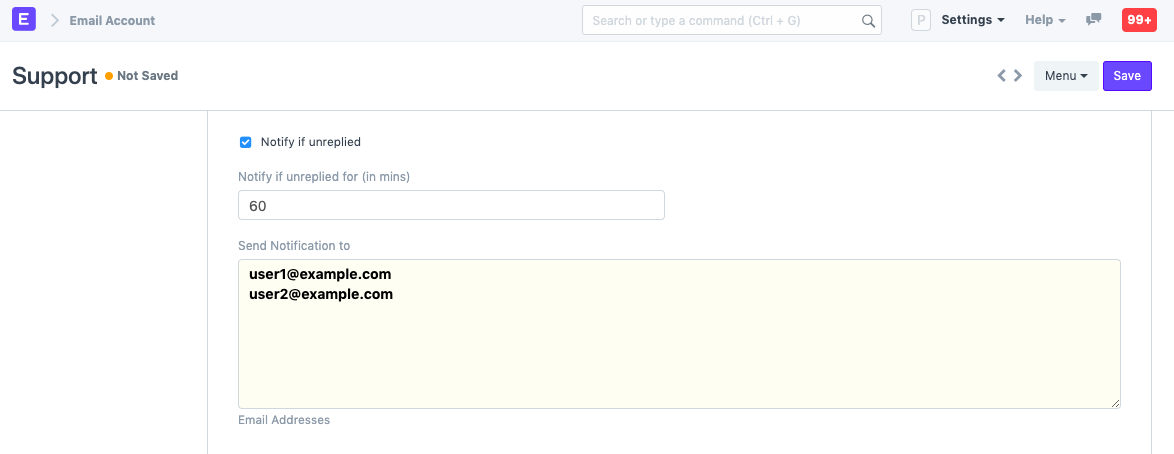Uncheck the Notify if unreplied checkbox
The height and width of the screenshot is (454, 1174).
click(x=246, y=142)
